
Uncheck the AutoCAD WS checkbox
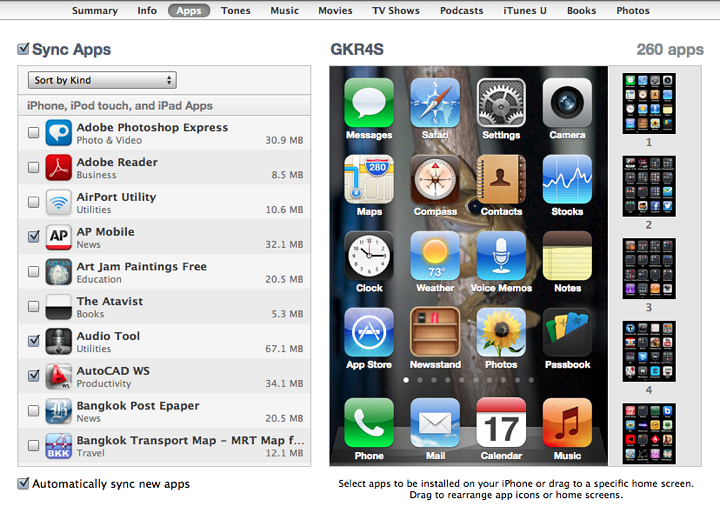point(34,376)
